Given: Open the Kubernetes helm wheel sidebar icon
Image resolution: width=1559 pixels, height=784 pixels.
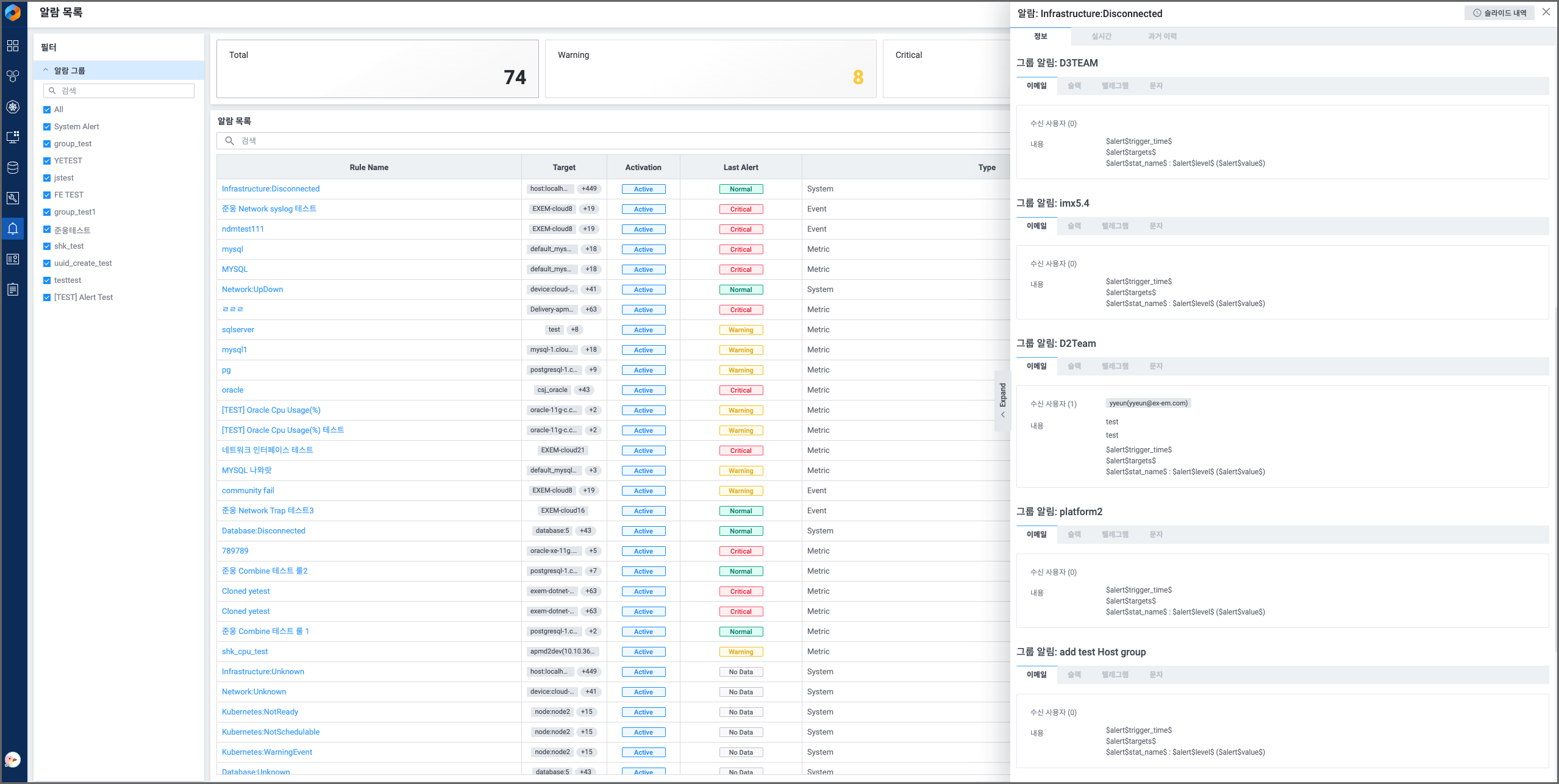Looking at the screenshot, I should pyautogui.click(x=13, y=107).
